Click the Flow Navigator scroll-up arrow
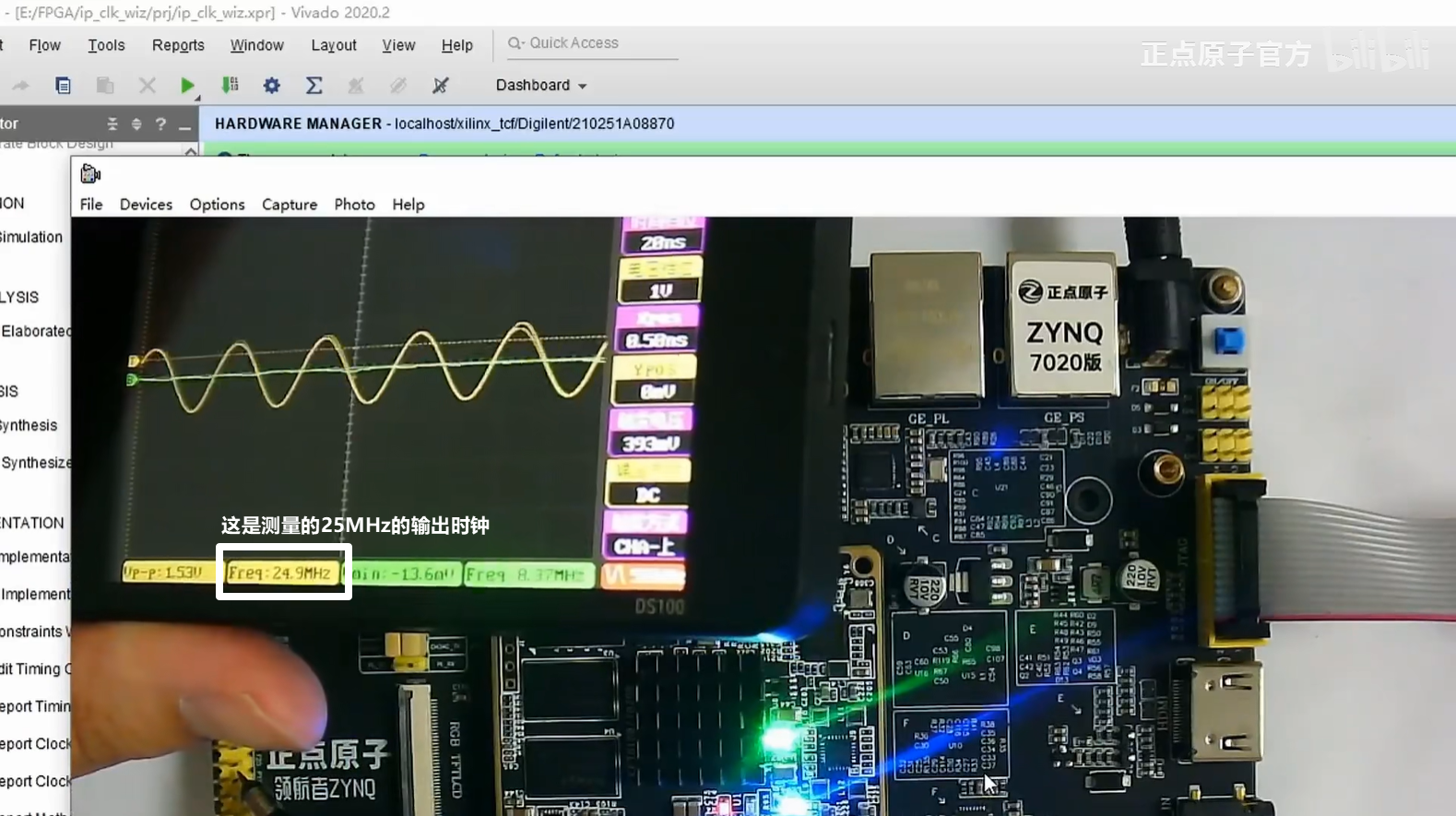This screenshot has height=816, width=1456. pyautogui.click(x=191, y=149)
